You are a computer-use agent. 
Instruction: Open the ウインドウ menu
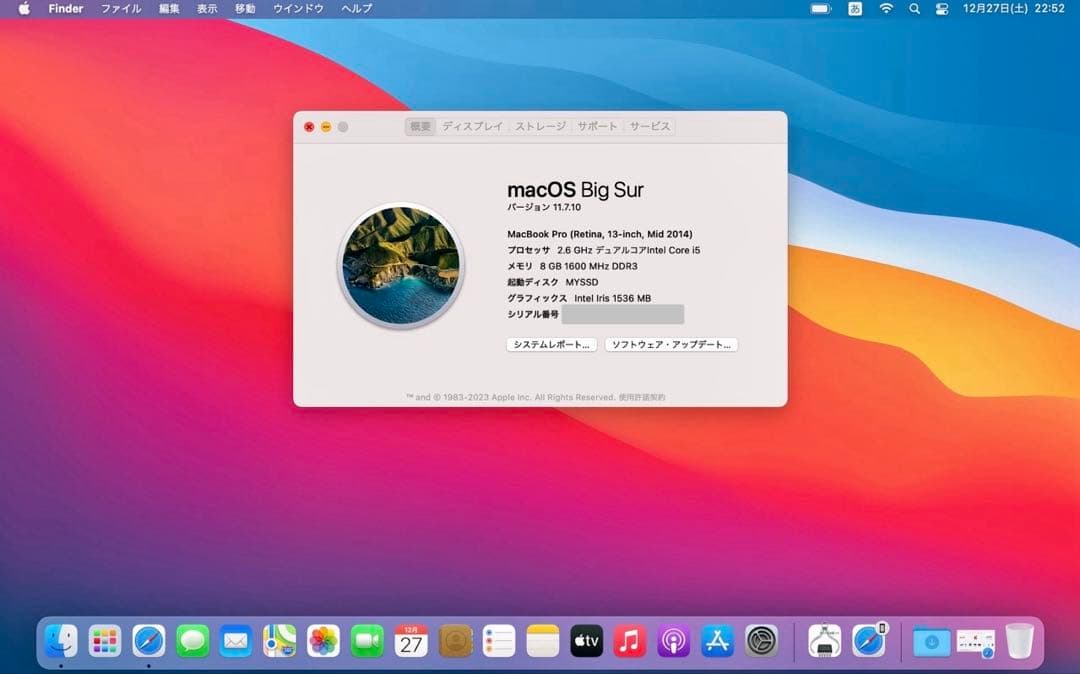[x=296, y=8]
